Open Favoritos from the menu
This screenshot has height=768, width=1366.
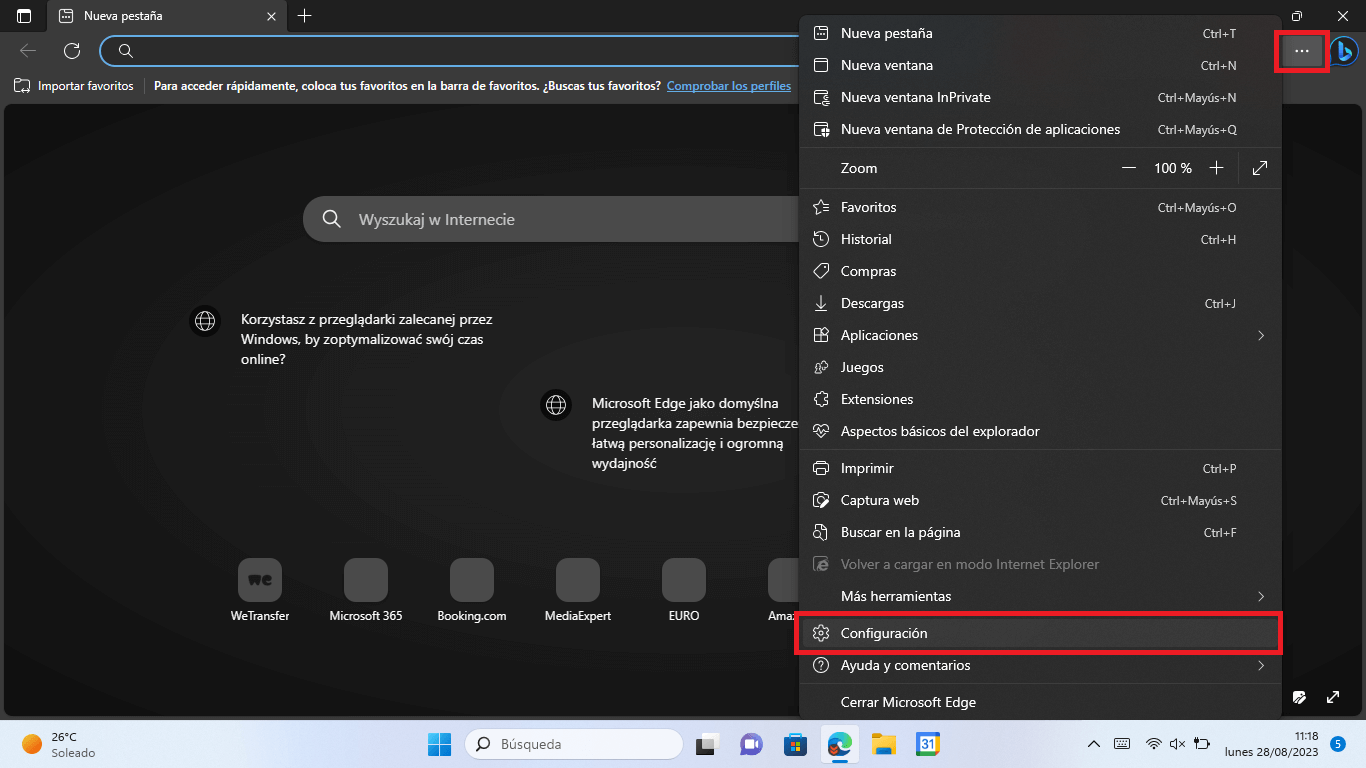pyautogui.click(x=1040, y=207)
